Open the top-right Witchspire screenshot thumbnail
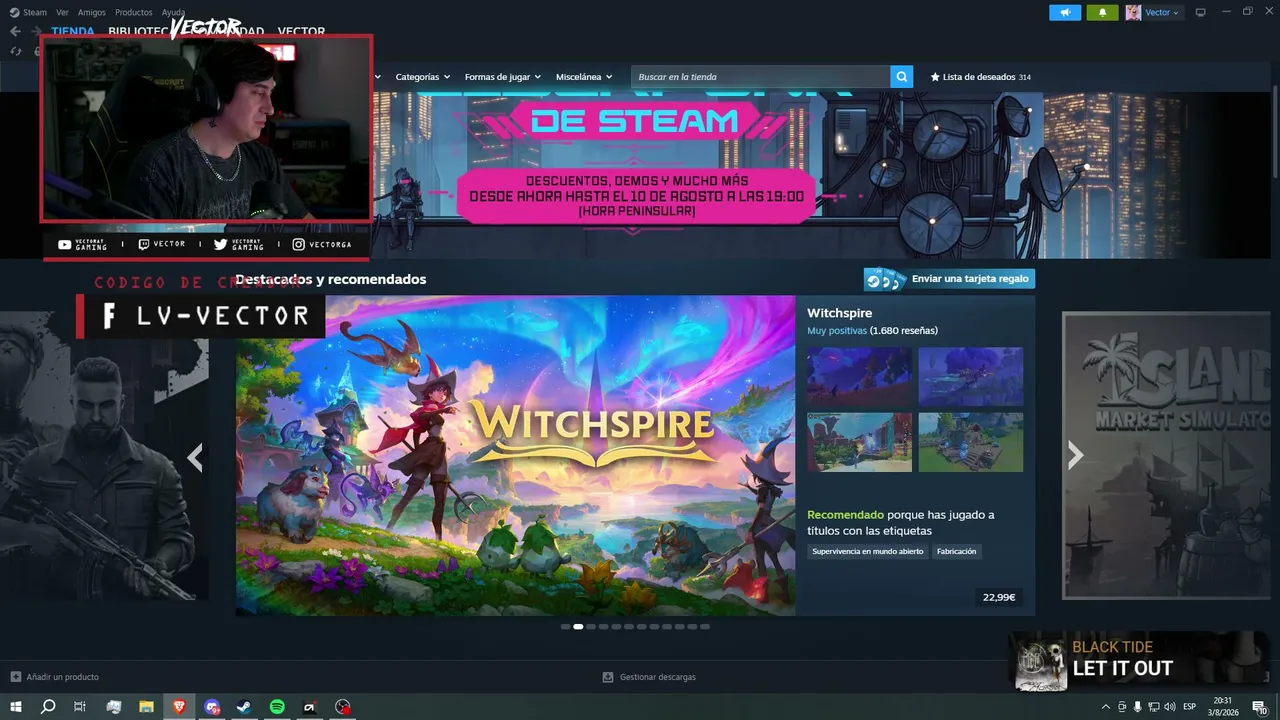Image resolution: width=1280 pixels, height=720 pixels. (x=971, y=376)
